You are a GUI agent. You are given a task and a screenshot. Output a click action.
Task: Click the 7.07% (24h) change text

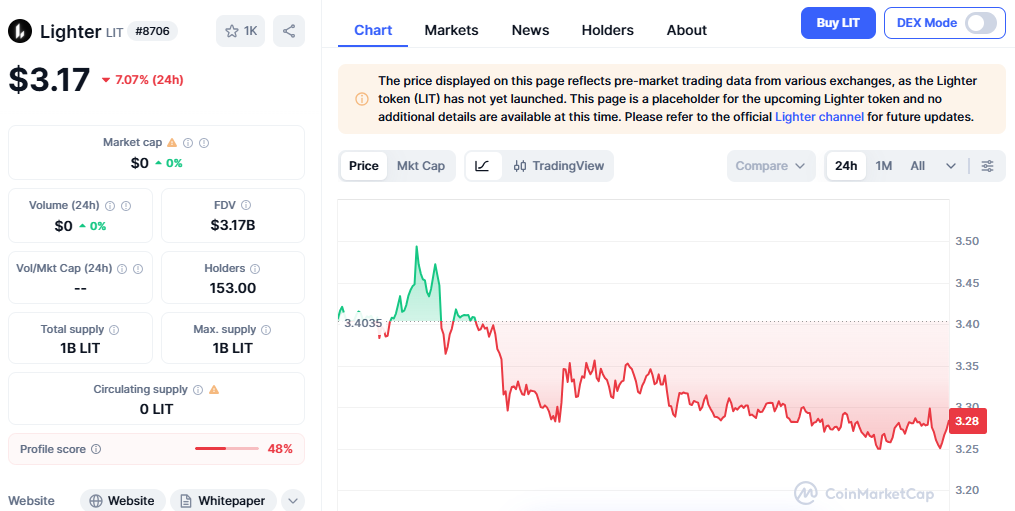(149, 80)
